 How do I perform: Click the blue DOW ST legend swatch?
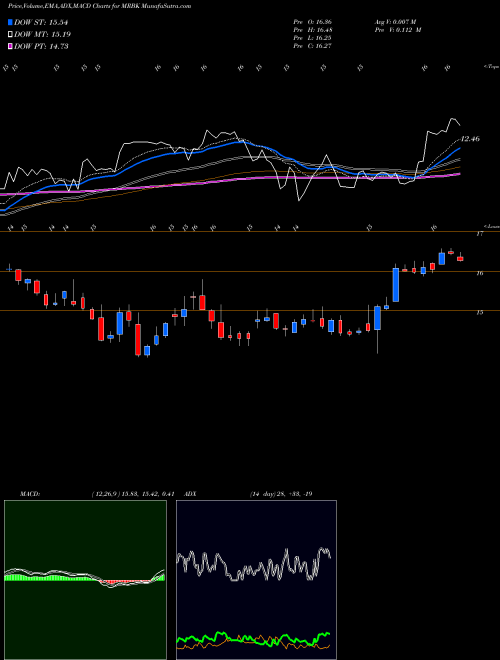10,22
